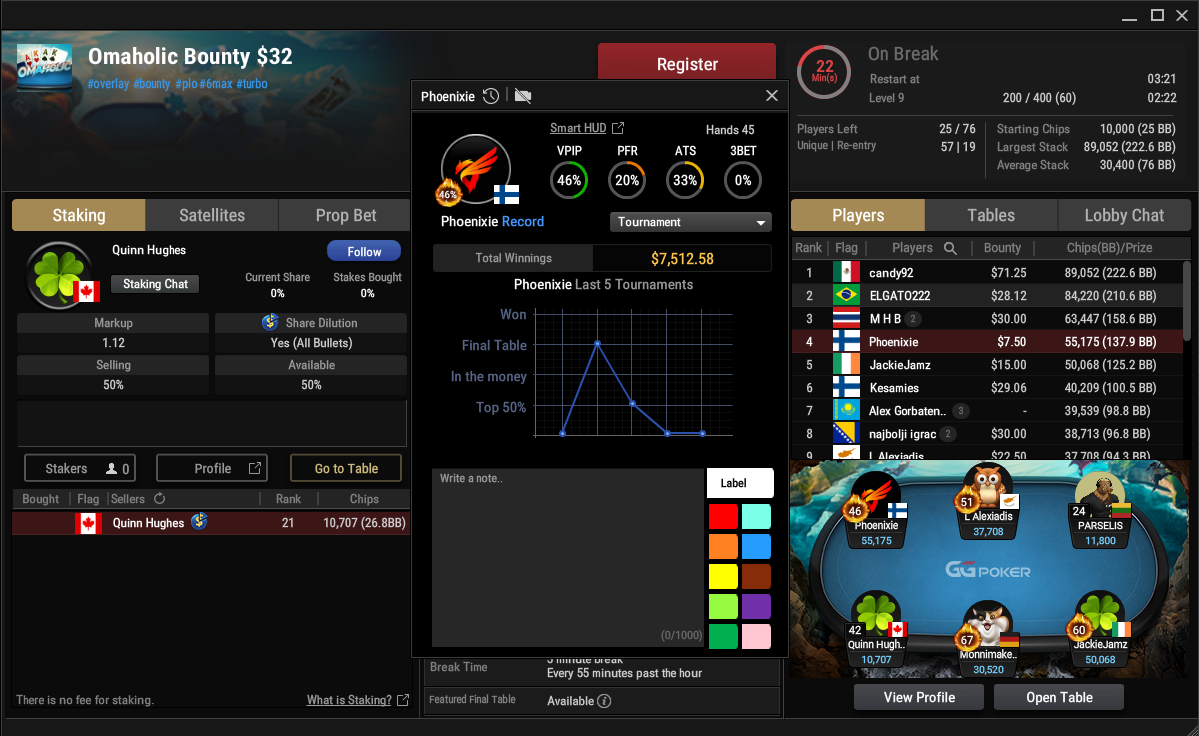Click Featured Final Table info icon
The image size is (1199, 736).
click(x=604, y=701)
